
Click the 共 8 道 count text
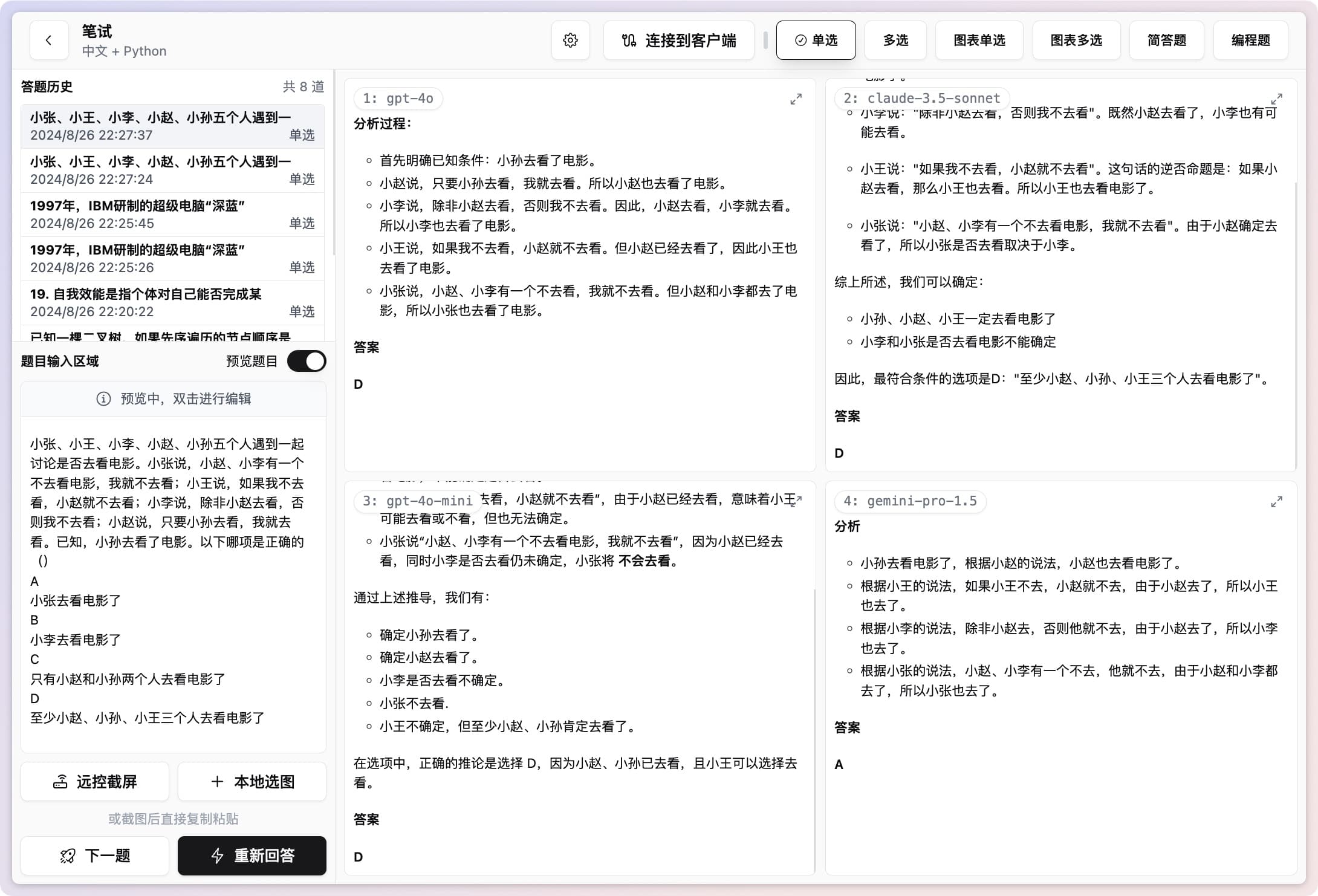coord(304,86)
